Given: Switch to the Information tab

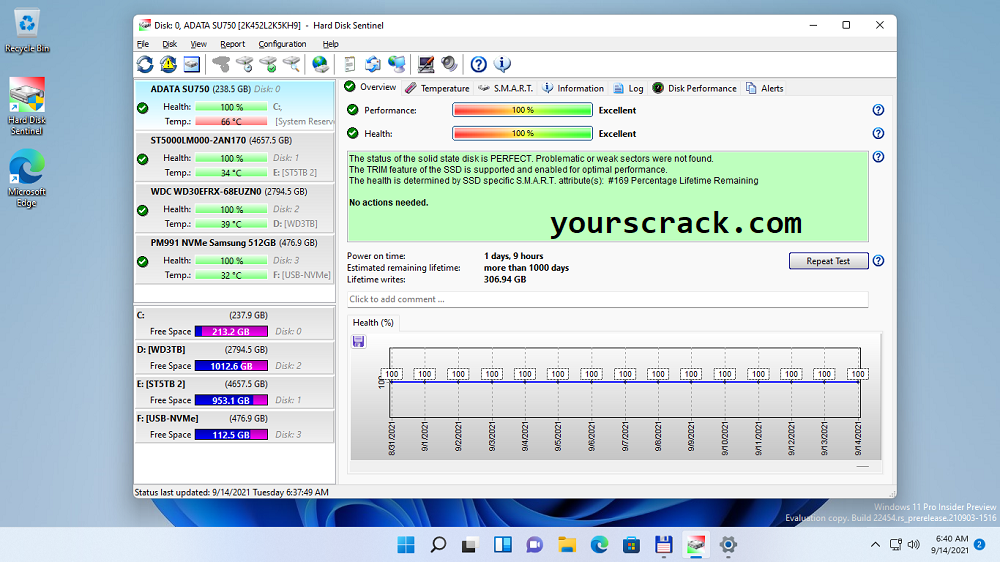Looking at the screenshot, I should click(573, 89).
